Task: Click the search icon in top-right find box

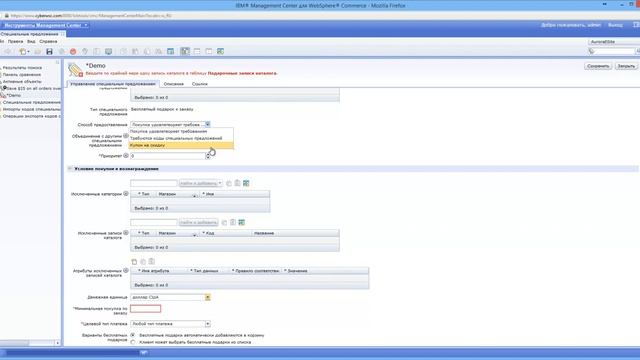Action: [x=591, y=51]
